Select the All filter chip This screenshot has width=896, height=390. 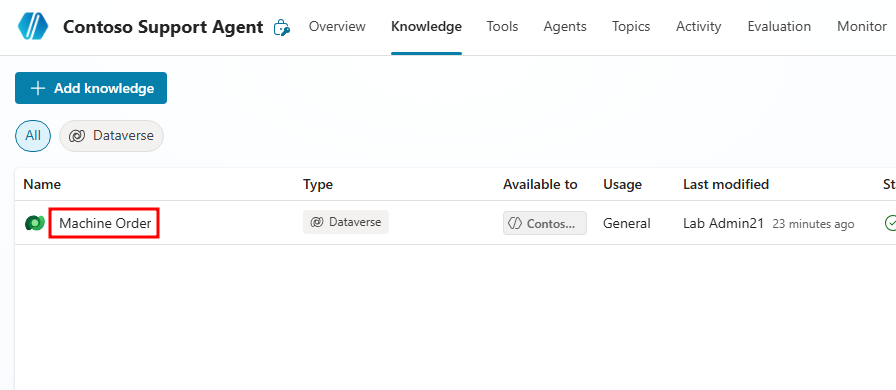(33, 136)
